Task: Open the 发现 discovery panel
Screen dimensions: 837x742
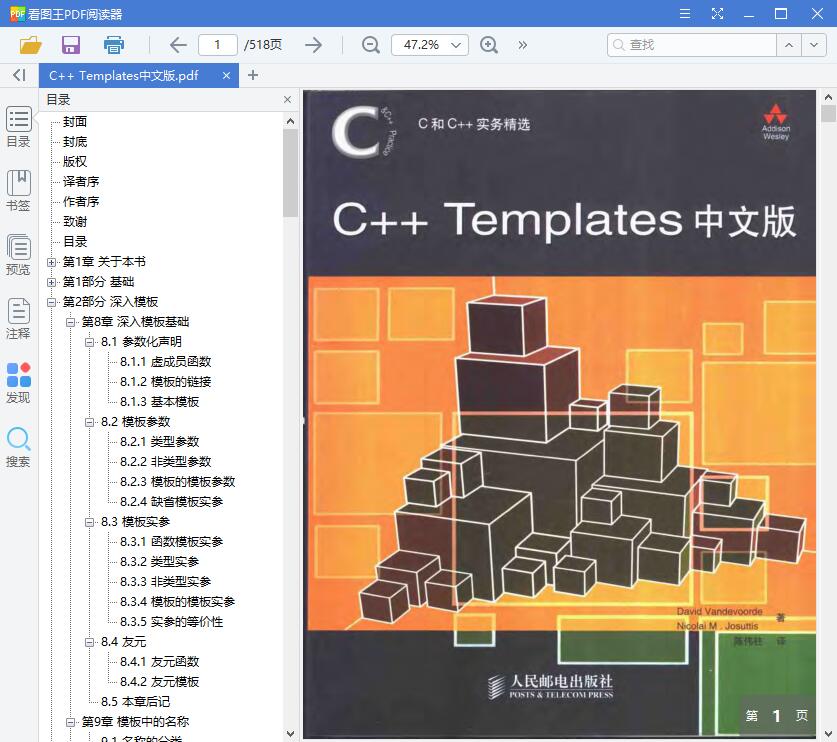Action: (18, 381)
